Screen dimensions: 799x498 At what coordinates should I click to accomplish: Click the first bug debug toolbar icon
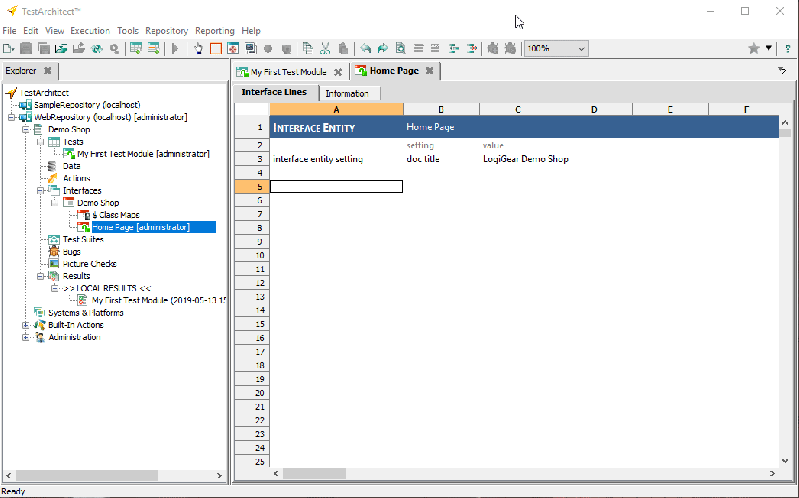click(493, 48)
